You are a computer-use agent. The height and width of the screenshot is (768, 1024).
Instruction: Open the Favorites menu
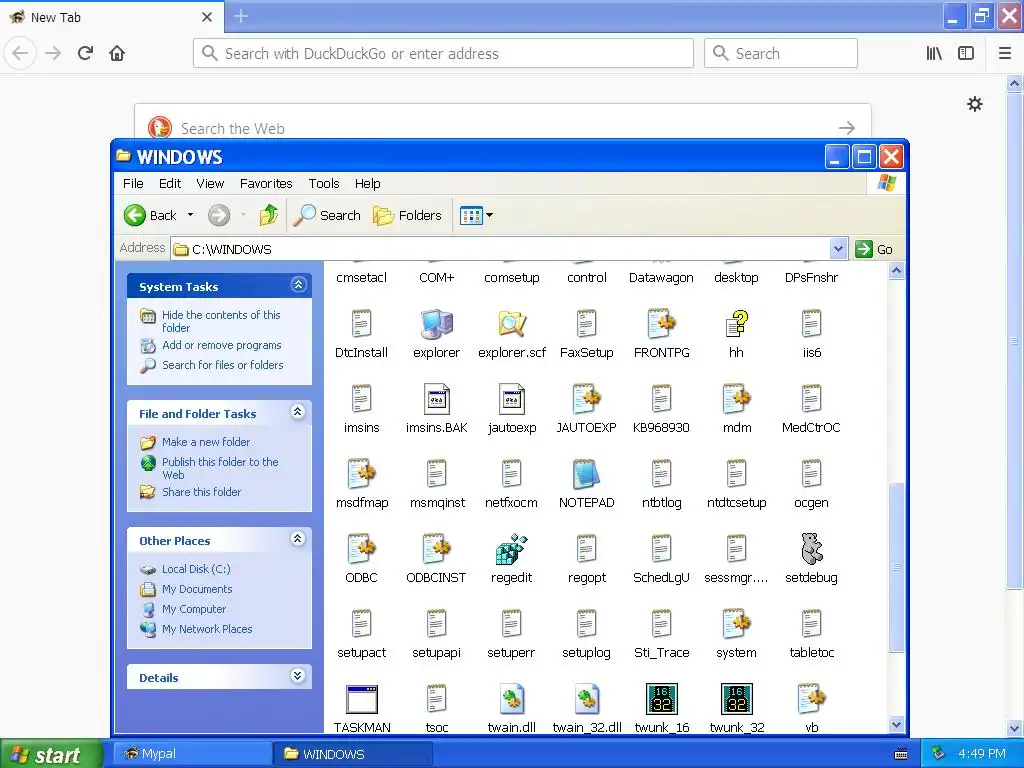266,184
